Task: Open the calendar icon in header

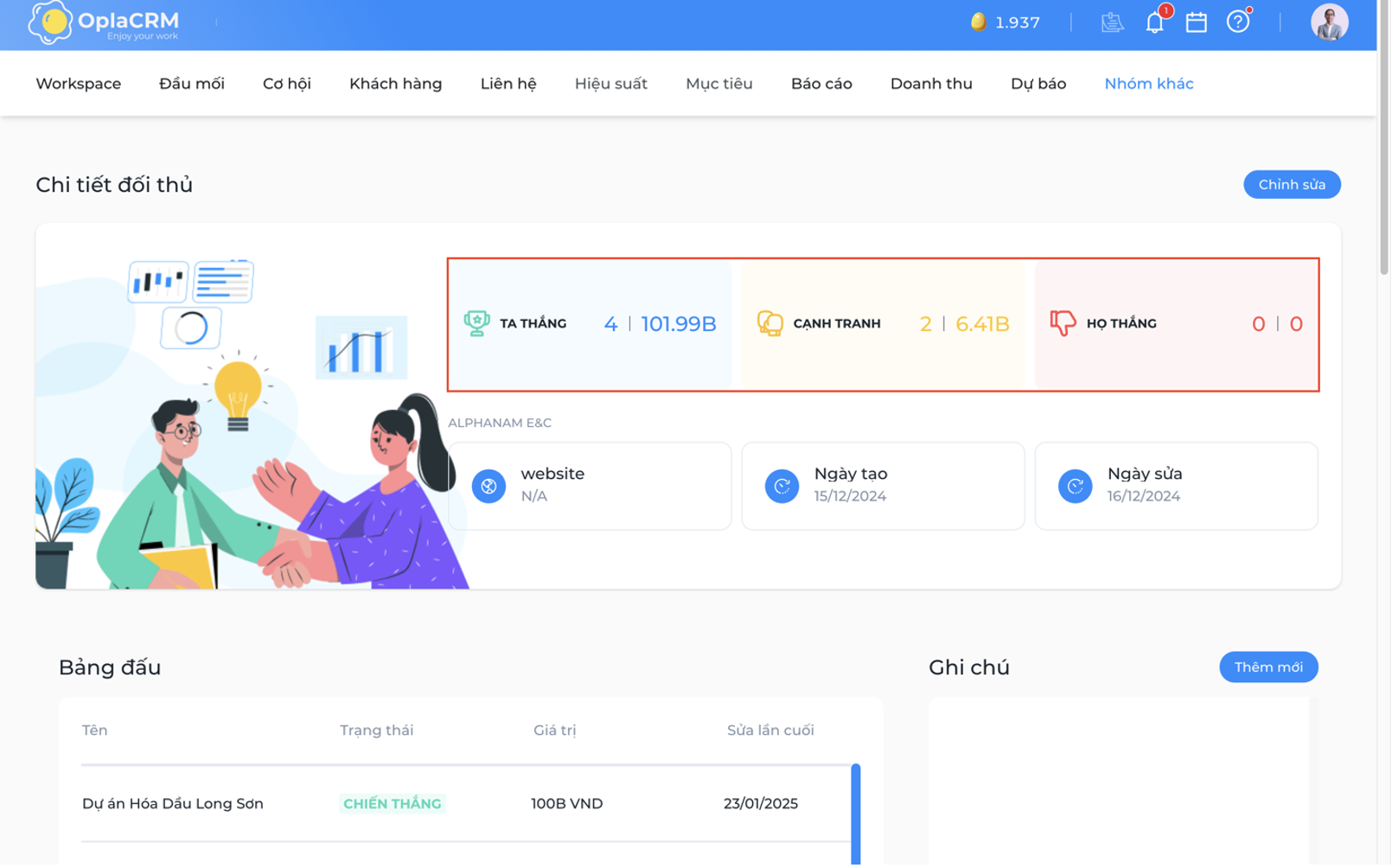Action: point(1196,22)
